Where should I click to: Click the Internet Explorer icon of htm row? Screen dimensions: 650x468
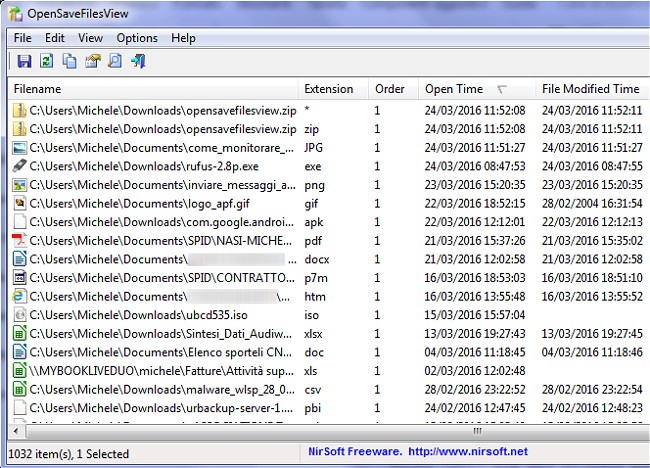pyautogui.click(x=19, y=296)
